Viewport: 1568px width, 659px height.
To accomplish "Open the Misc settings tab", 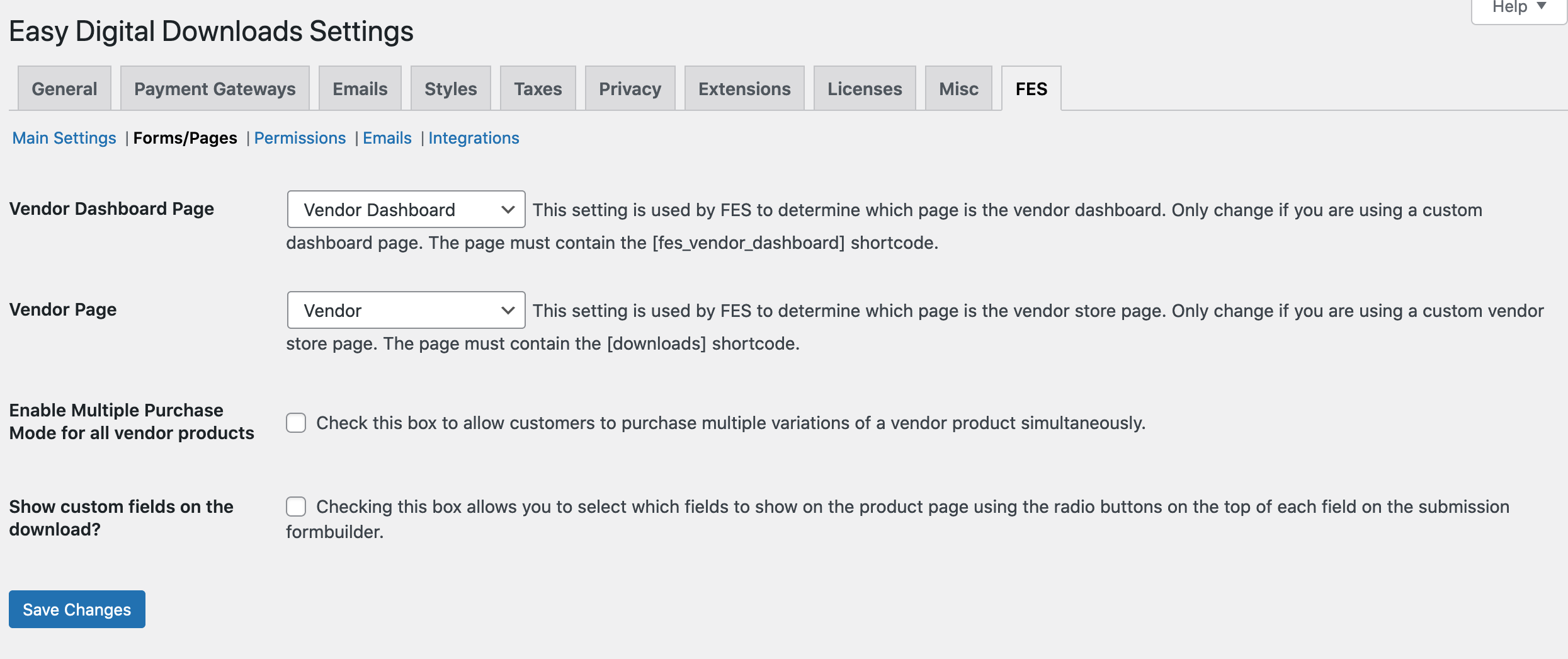I will click(958, 89).
